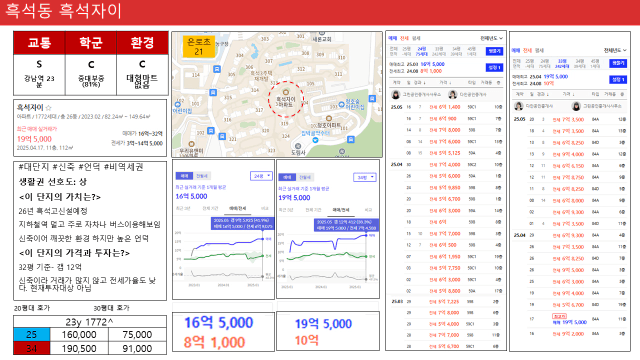Click the 청호아파트 building marker on map
Screen dimensions: 640x360
(x=329, y=119)
